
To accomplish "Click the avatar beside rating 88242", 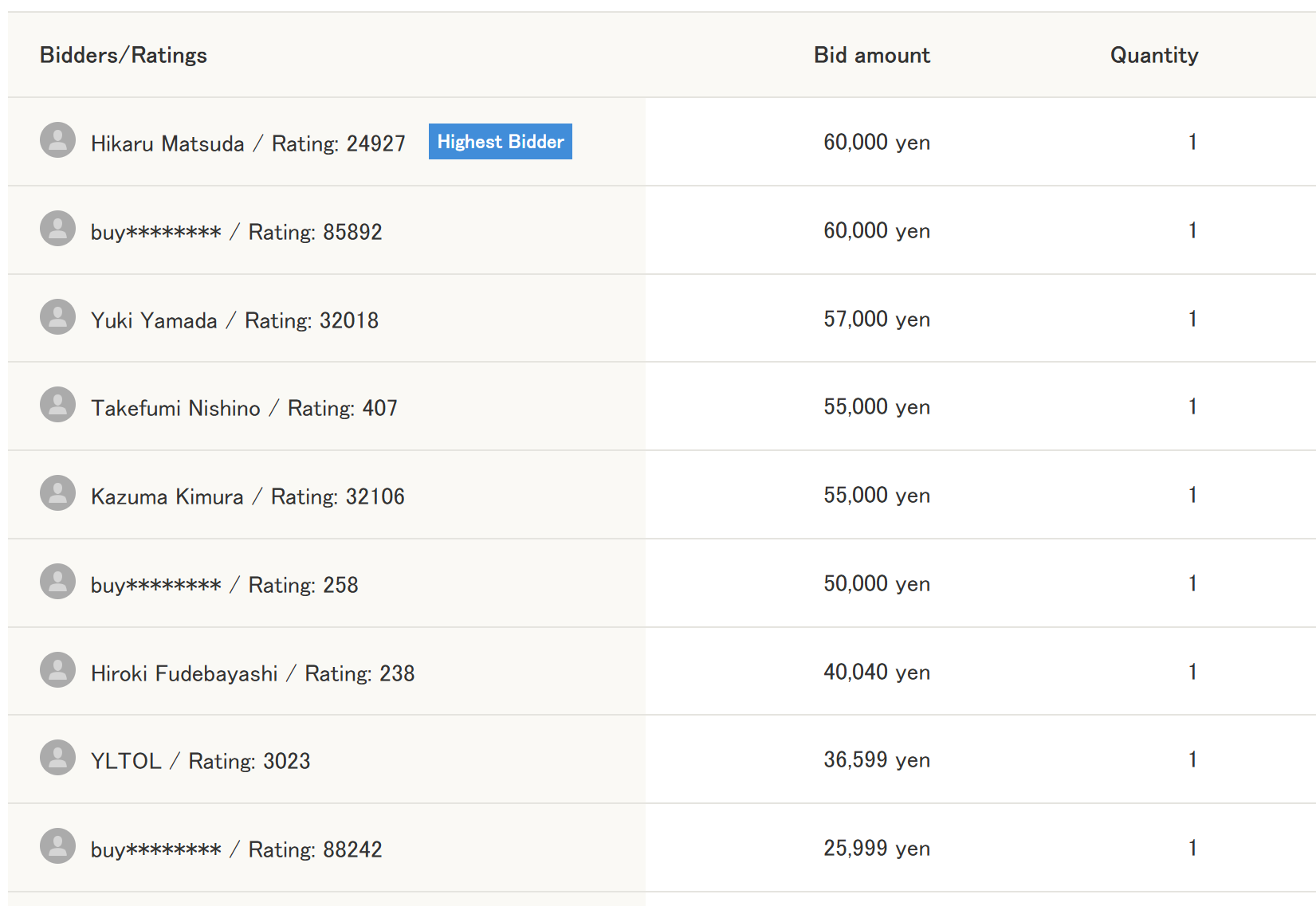I will (x=57, y=846).
